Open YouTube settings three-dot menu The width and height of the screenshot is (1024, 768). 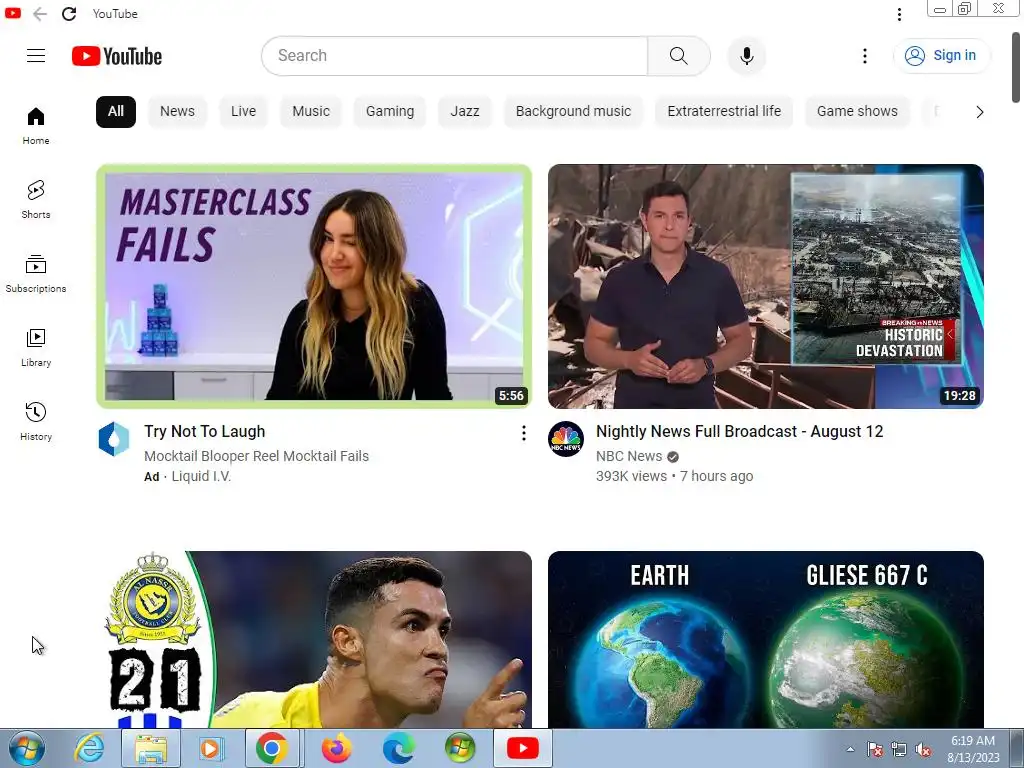[865, 56]
